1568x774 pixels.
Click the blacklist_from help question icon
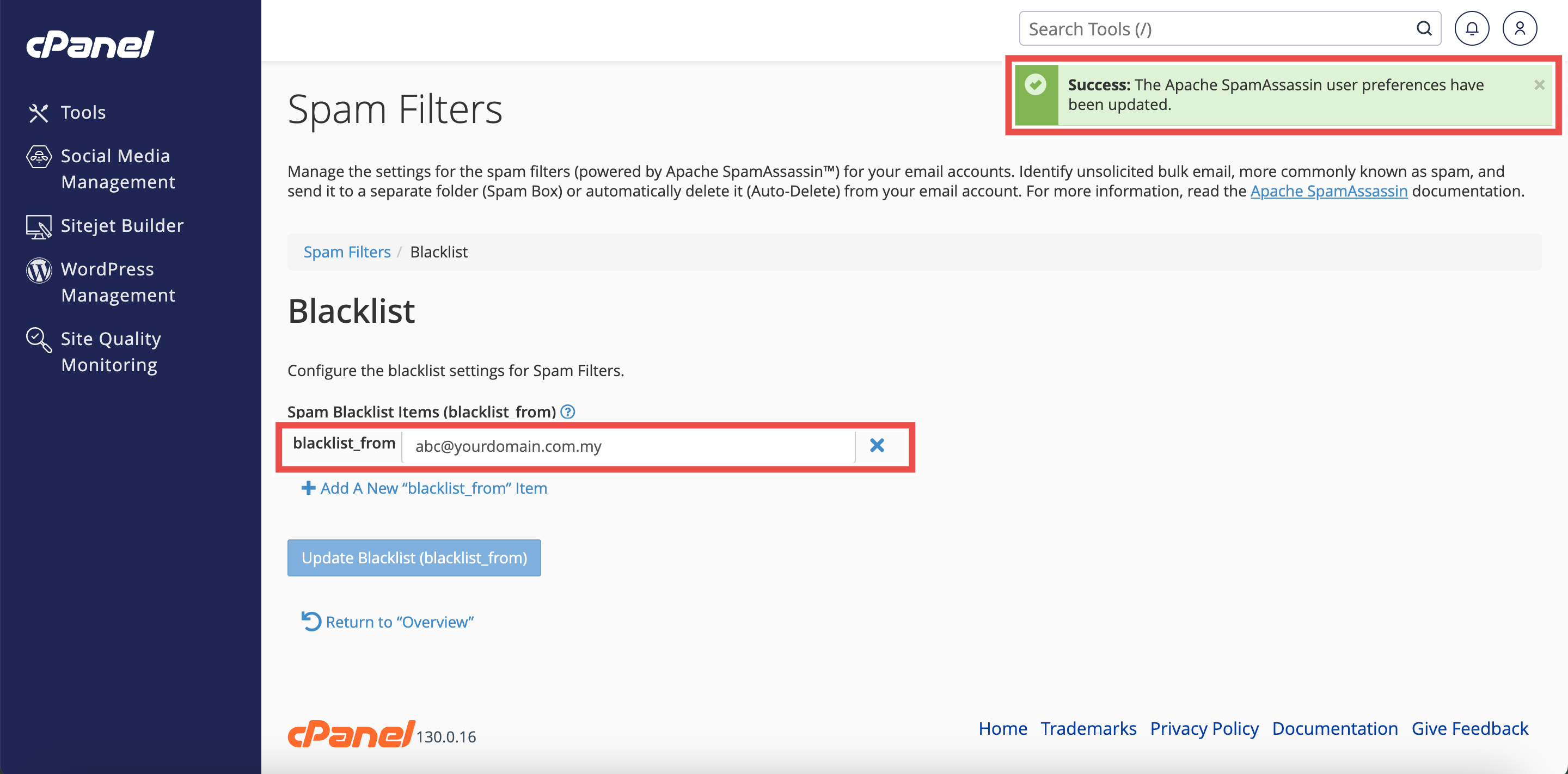pos(567,412)
